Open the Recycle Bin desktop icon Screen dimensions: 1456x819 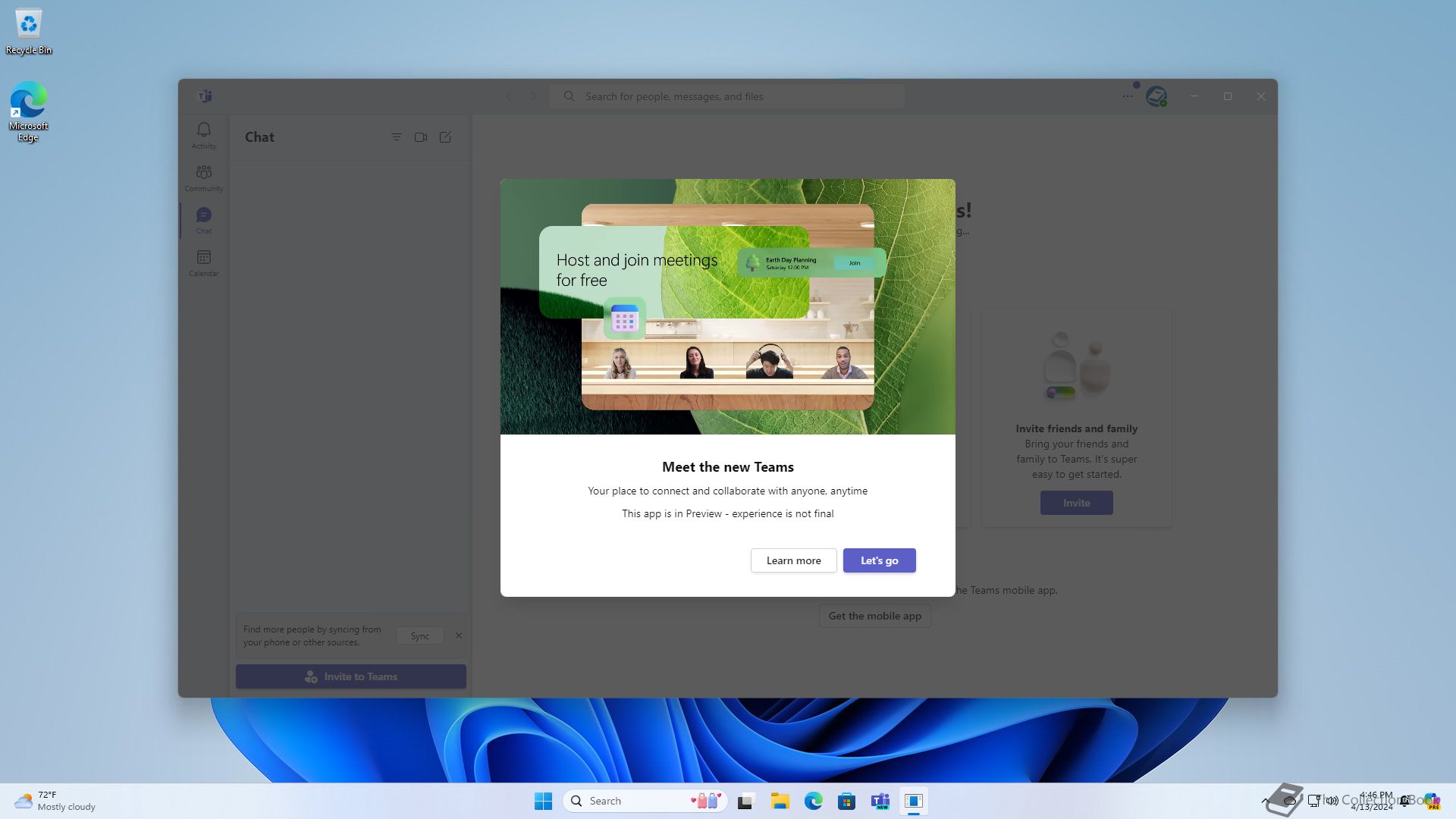29,32
